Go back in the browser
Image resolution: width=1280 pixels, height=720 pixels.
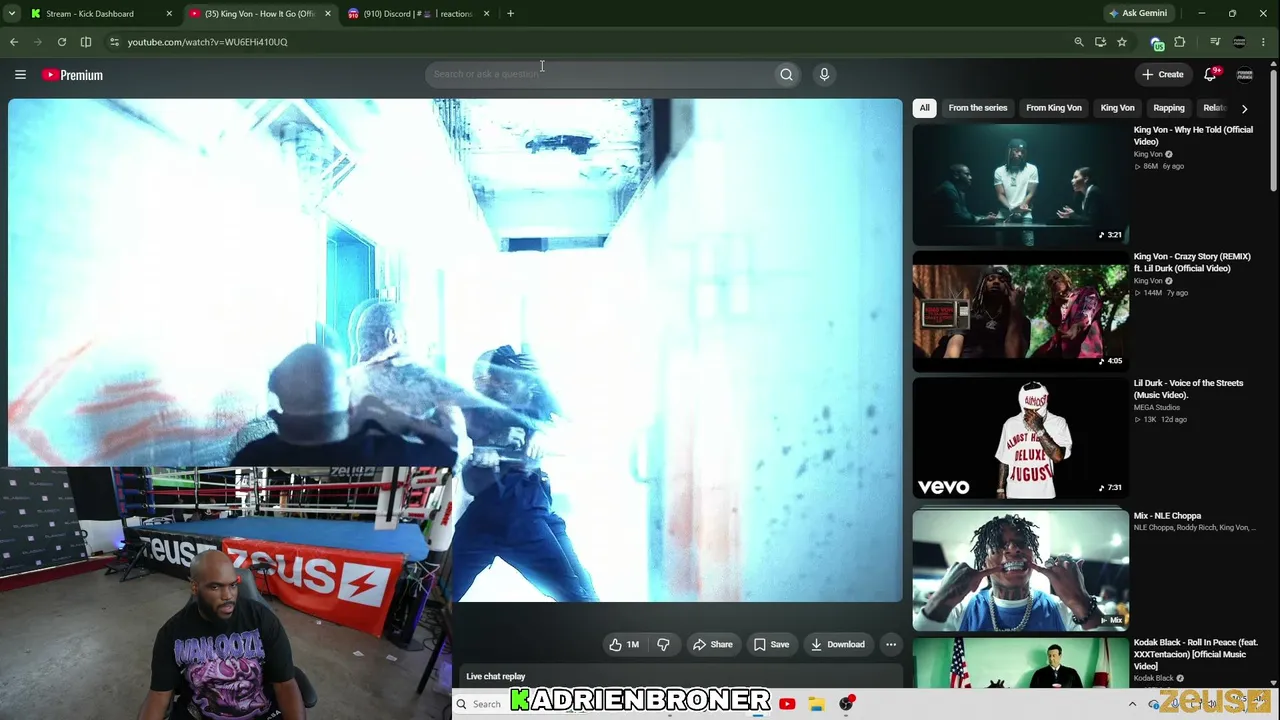click(14, 42)
